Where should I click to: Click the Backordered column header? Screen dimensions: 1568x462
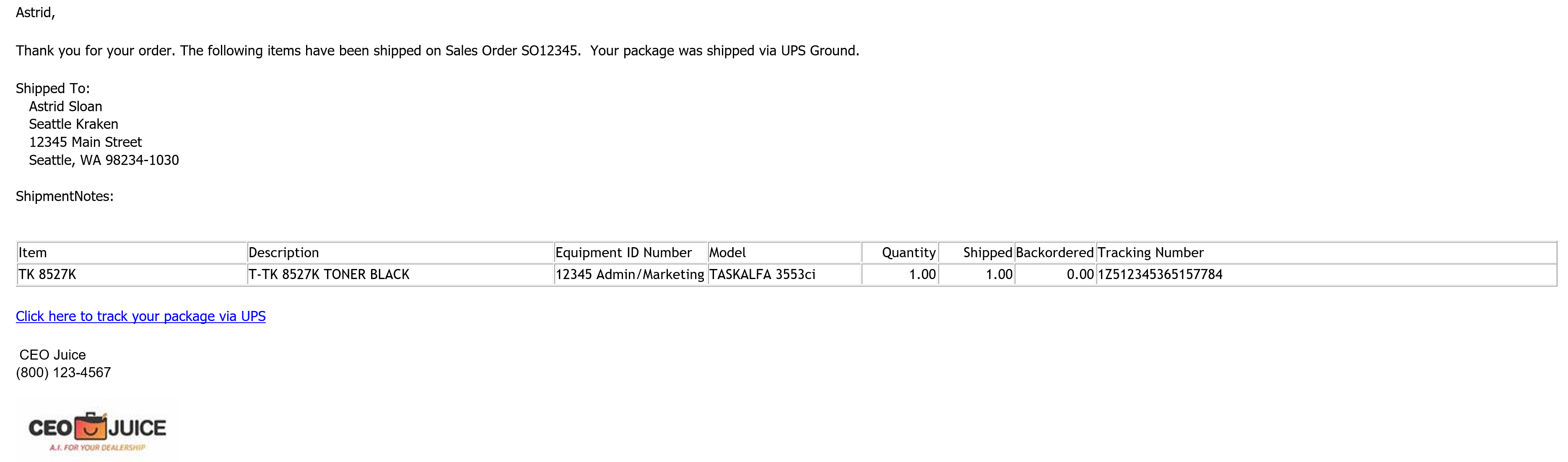(x=1055, y=252)
